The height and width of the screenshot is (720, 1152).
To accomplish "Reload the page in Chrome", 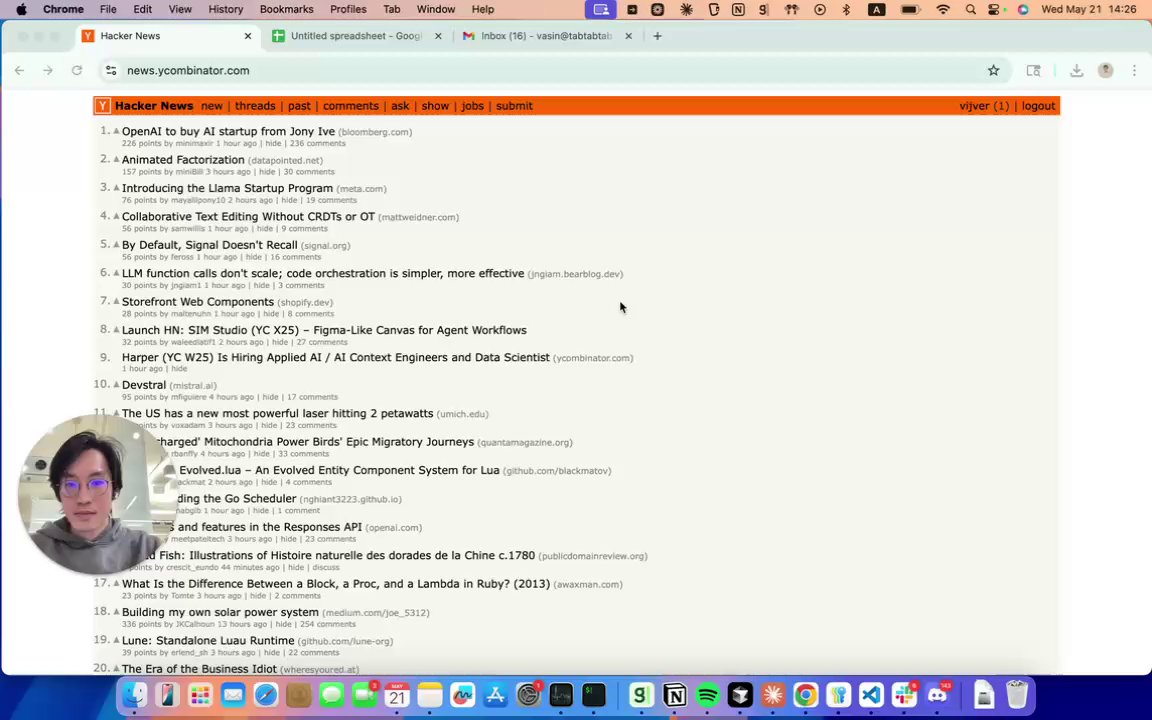I will click(77, 71).
